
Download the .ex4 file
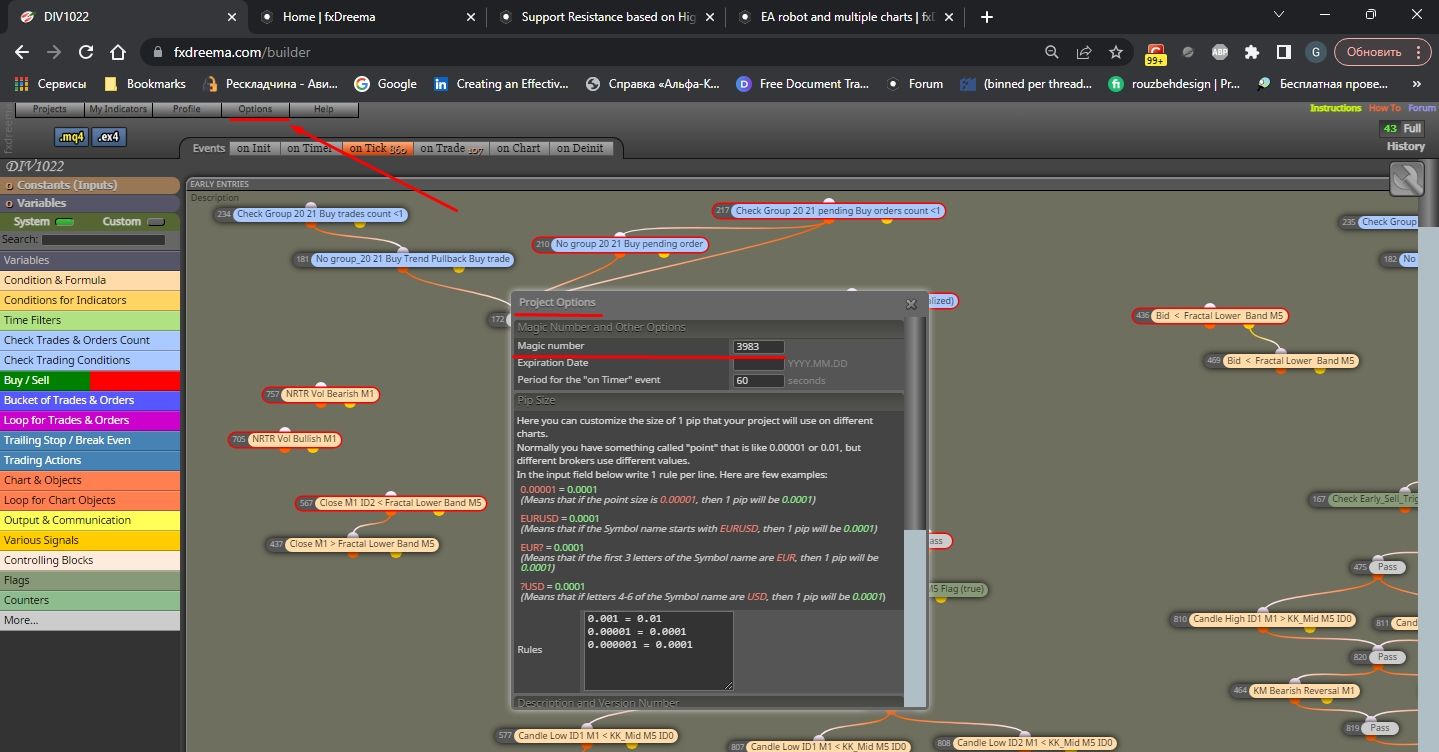coord(110,137)
